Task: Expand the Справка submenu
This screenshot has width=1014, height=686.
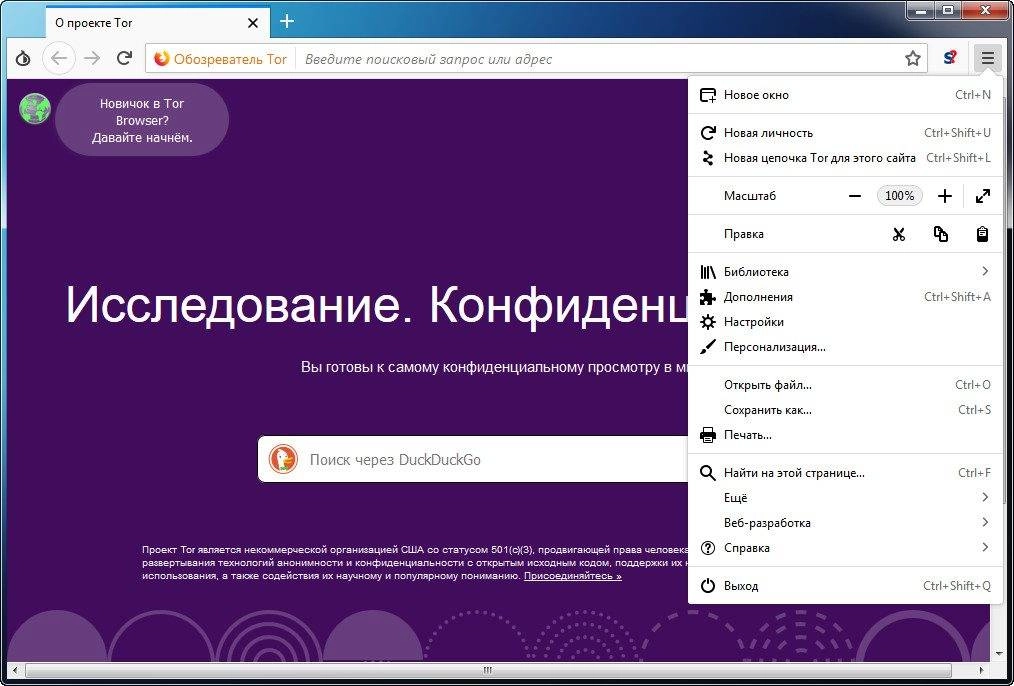Action: pos(845,548)
